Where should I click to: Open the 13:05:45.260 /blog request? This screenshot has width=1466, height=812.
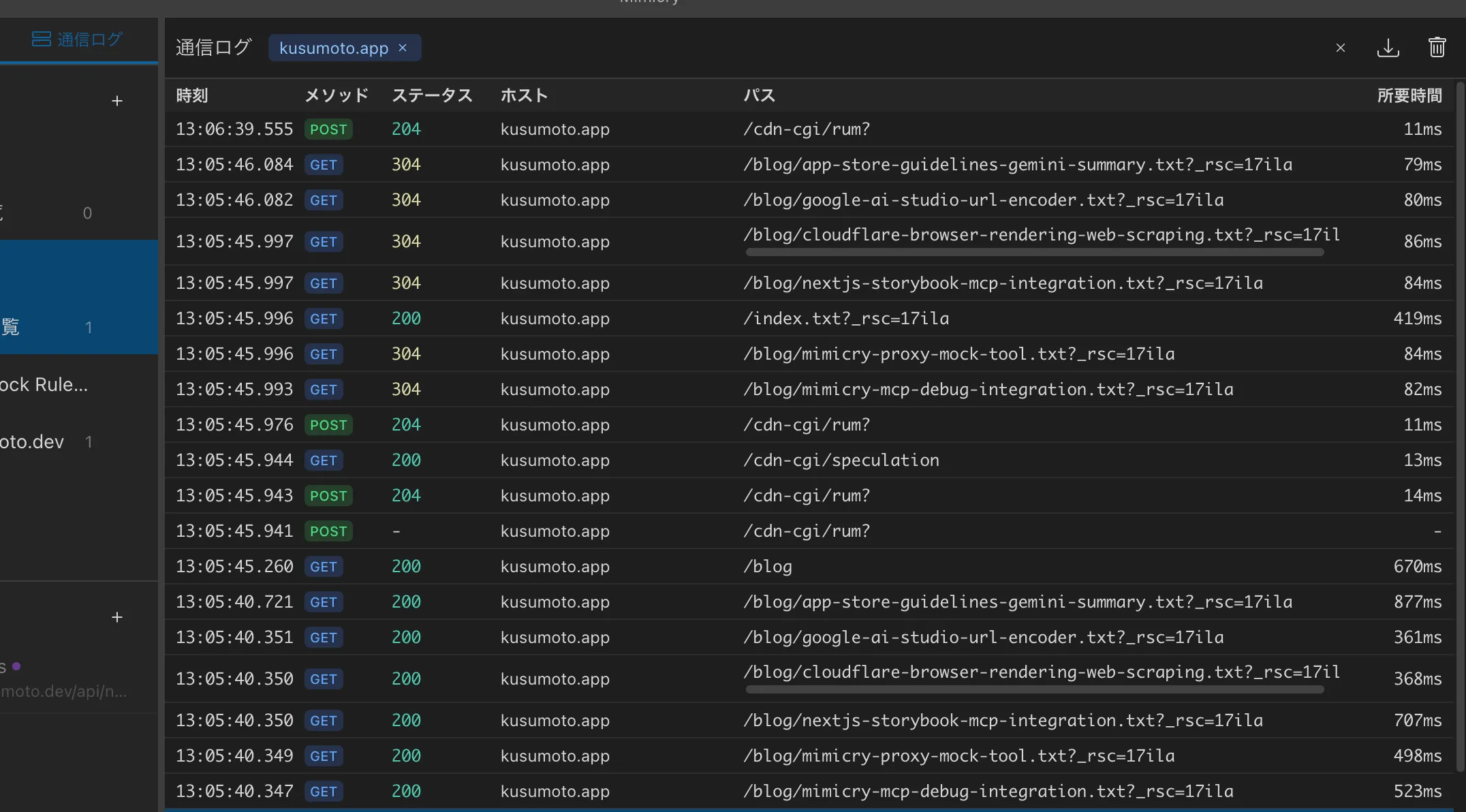coord(809,567)
